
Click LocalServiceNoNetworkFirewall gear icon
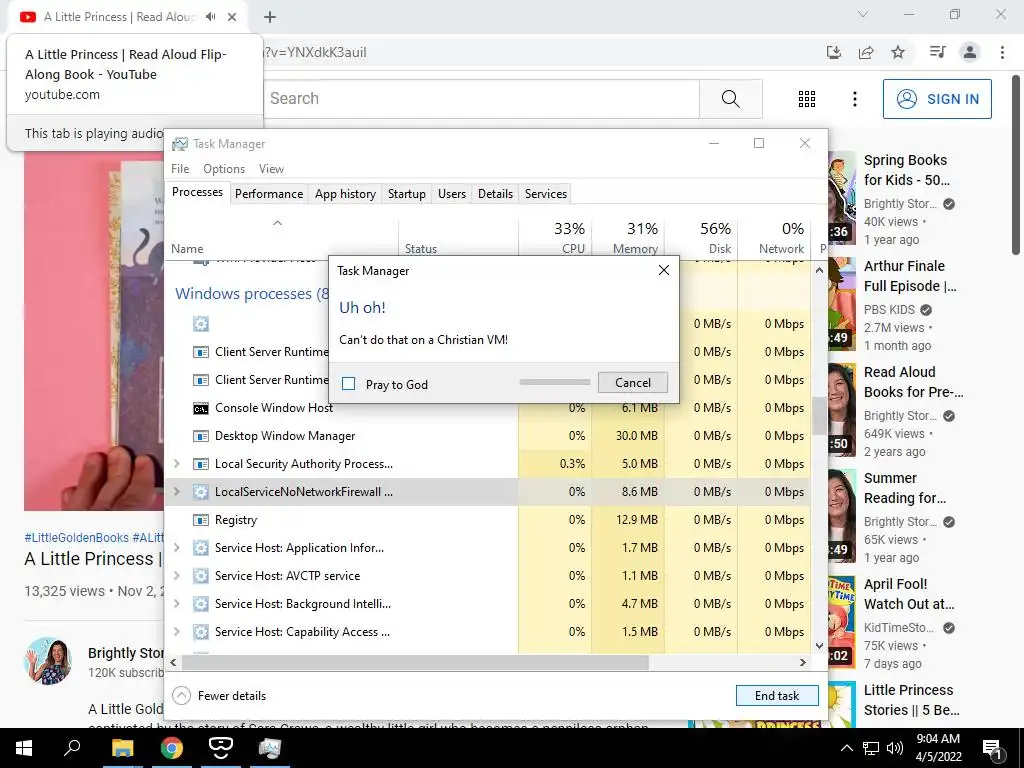pyautogui.click(x=200, y=492)
